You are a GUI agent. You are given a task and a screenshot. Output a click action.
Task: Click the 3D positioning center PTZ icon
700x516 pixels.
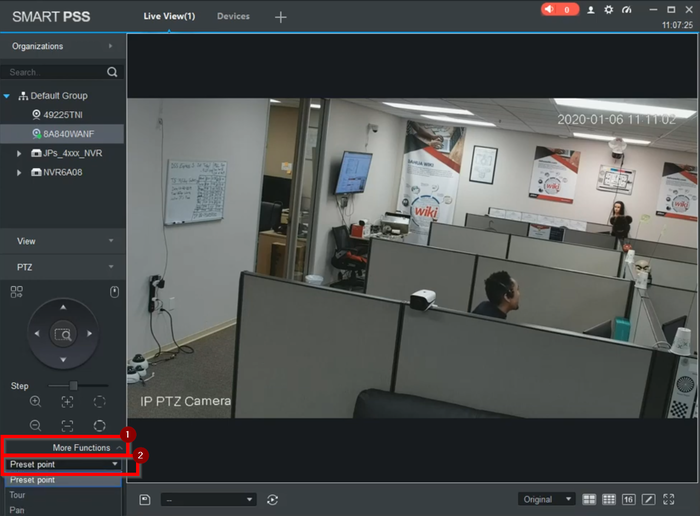pyautogui.click(x=63, y=334)
